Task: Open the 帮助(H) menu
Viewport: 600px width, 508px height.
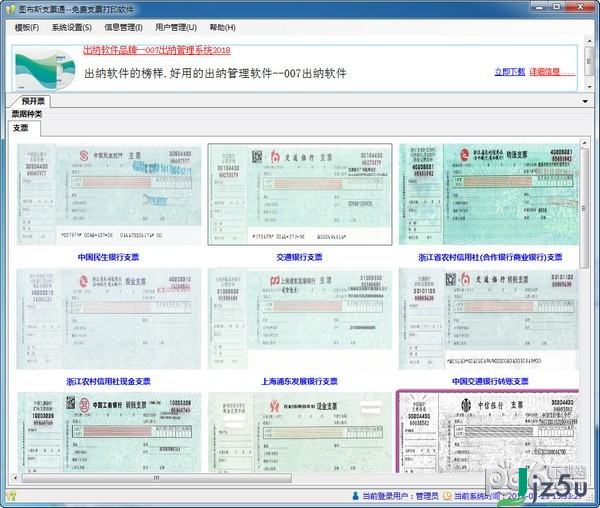Action: (x=222, y=28)
